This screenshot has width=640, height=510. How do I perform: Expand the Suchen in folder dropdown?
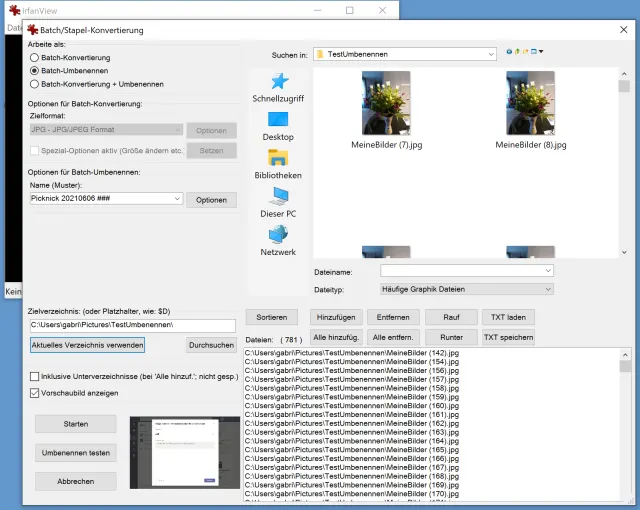tap(489, 54)
